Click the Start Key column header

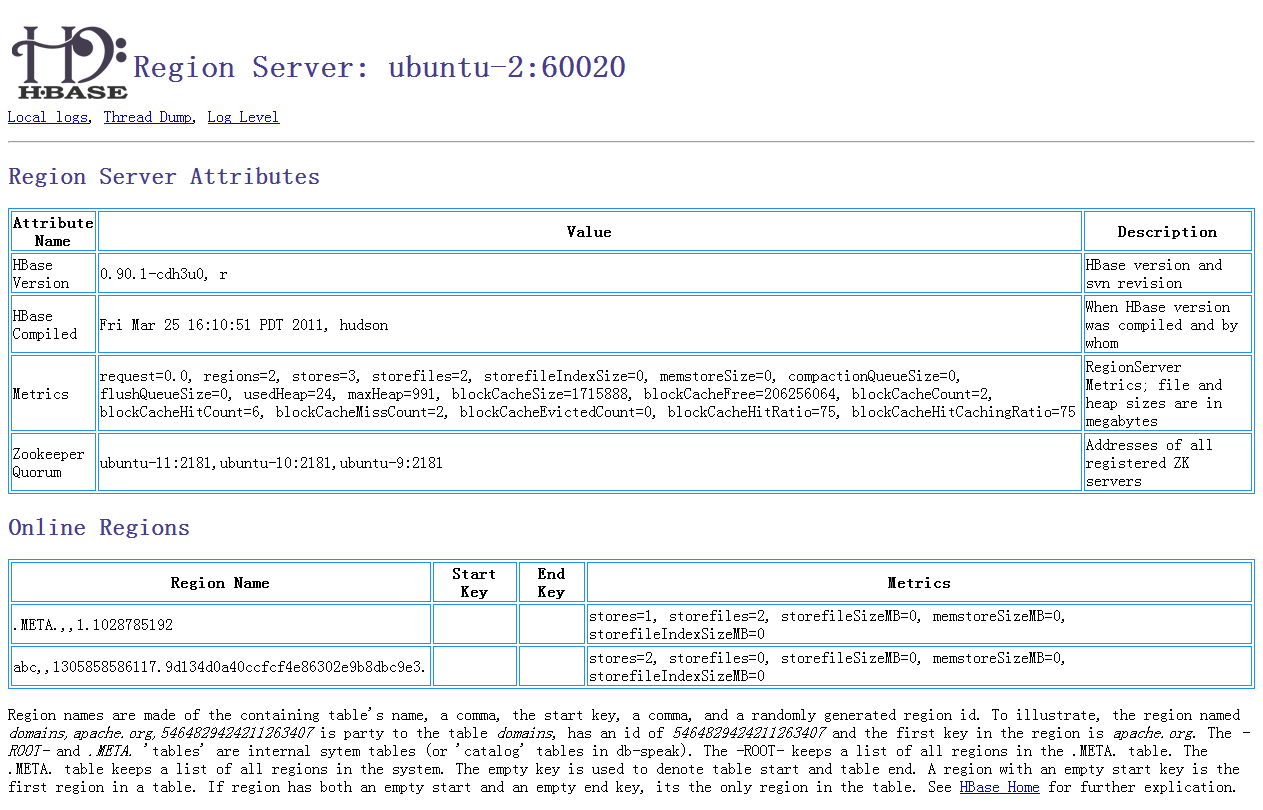point(474,581)
